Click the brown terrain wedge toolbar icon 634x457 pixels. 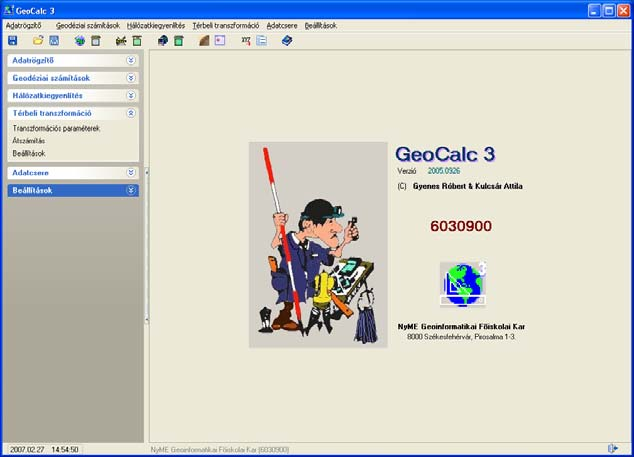[204, 40]
